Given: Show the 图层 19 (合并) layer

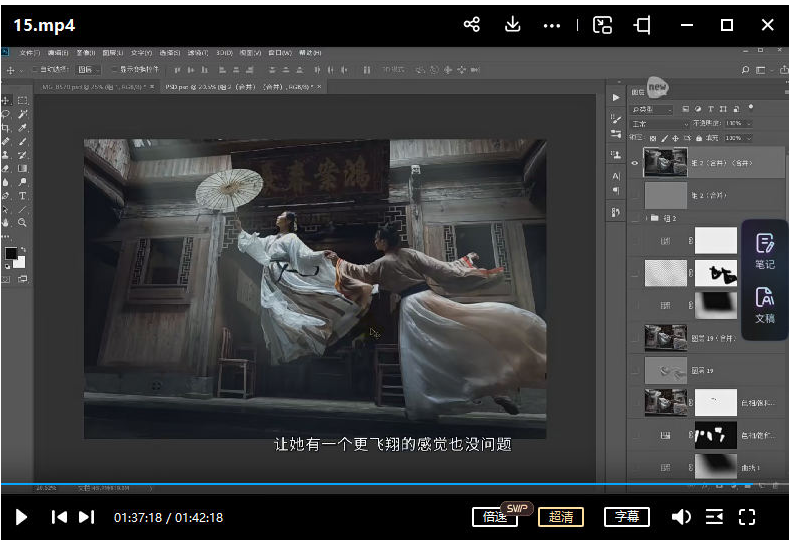Looking at the screenshot, I should (x=635, y=338).
